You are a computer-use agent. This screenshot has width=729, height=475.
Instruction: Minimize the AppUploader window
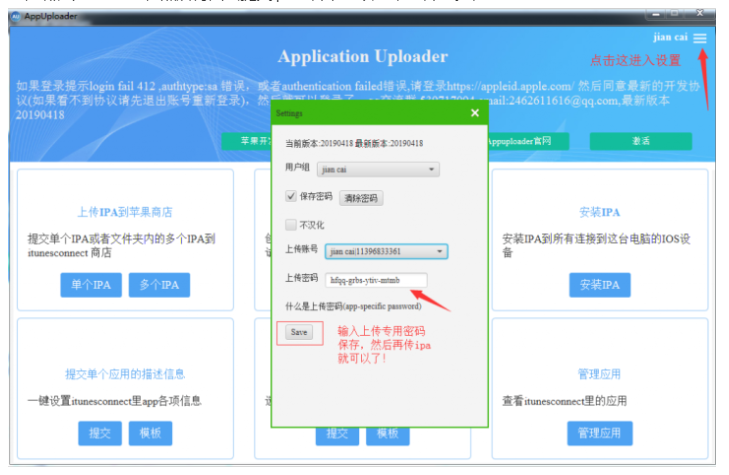tap(656, 14)
